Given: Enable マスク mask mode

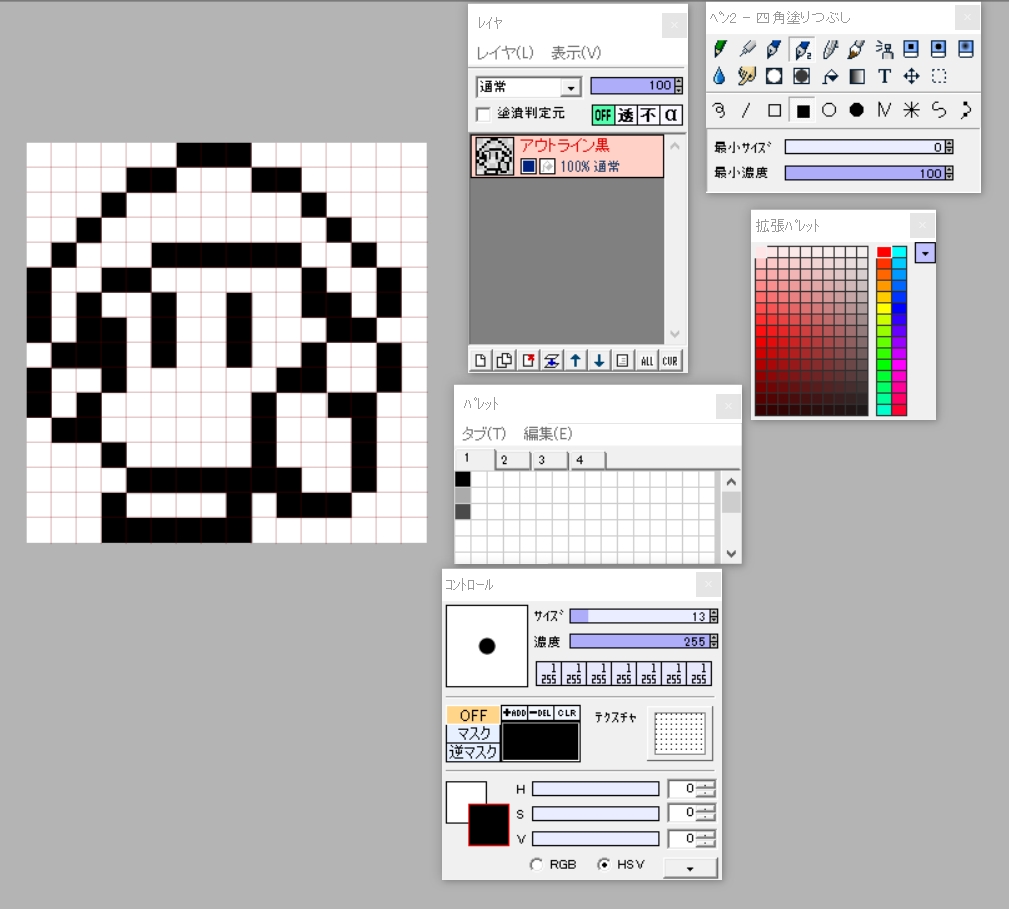Looking at the screenshot, I should 473,733.
